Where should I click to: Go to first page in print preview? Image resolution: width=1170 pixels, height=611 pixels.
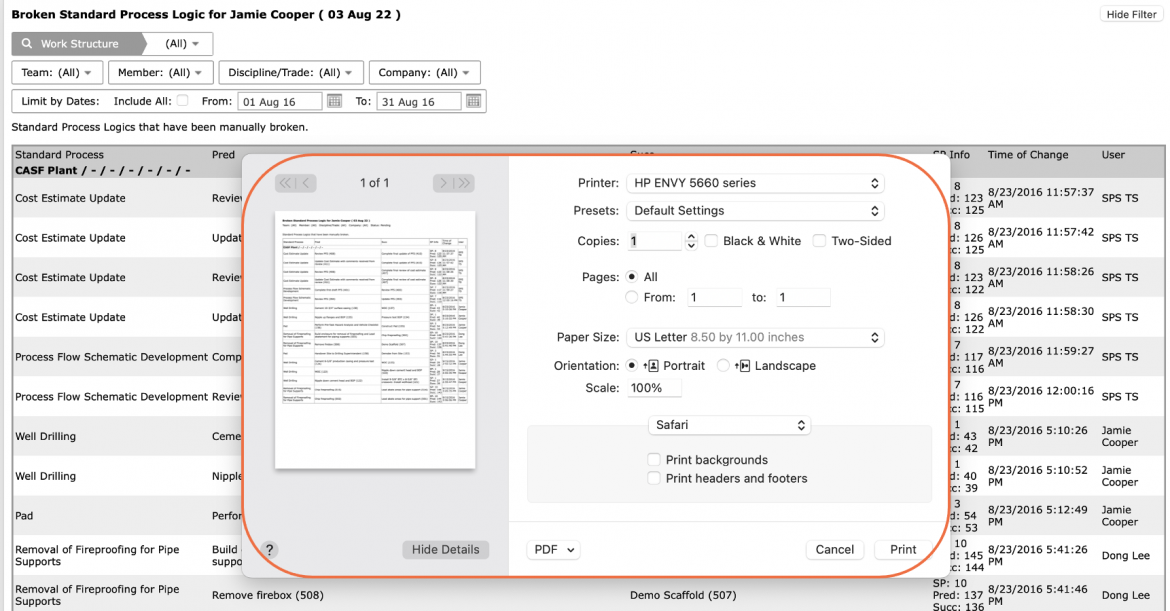(286, 183)
